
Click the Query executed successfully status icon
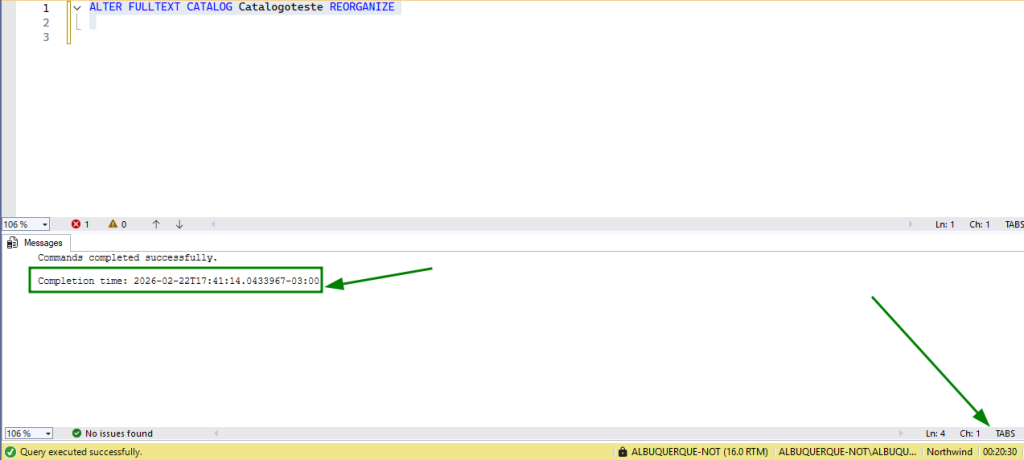pos(10,452)
